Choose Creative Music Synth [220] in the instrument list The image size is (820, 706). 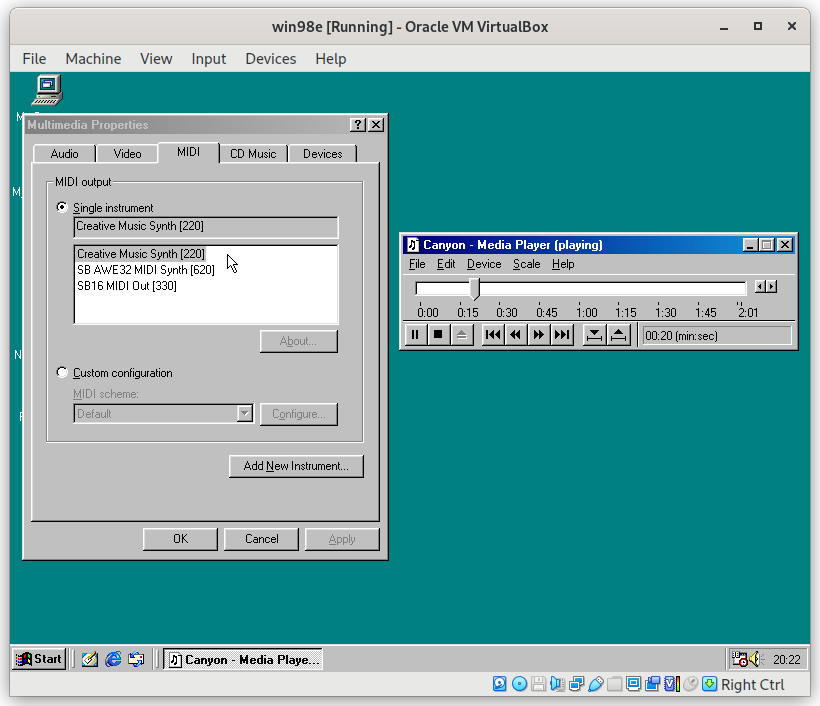pos(141,254)
